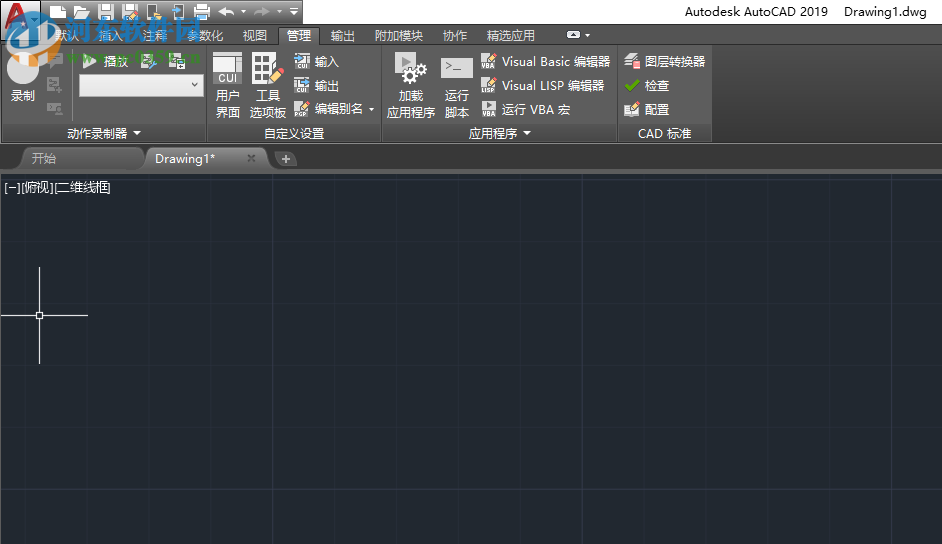
Task: Switch to the 视图 ribbon tab
Action: (x=255, y=35)
